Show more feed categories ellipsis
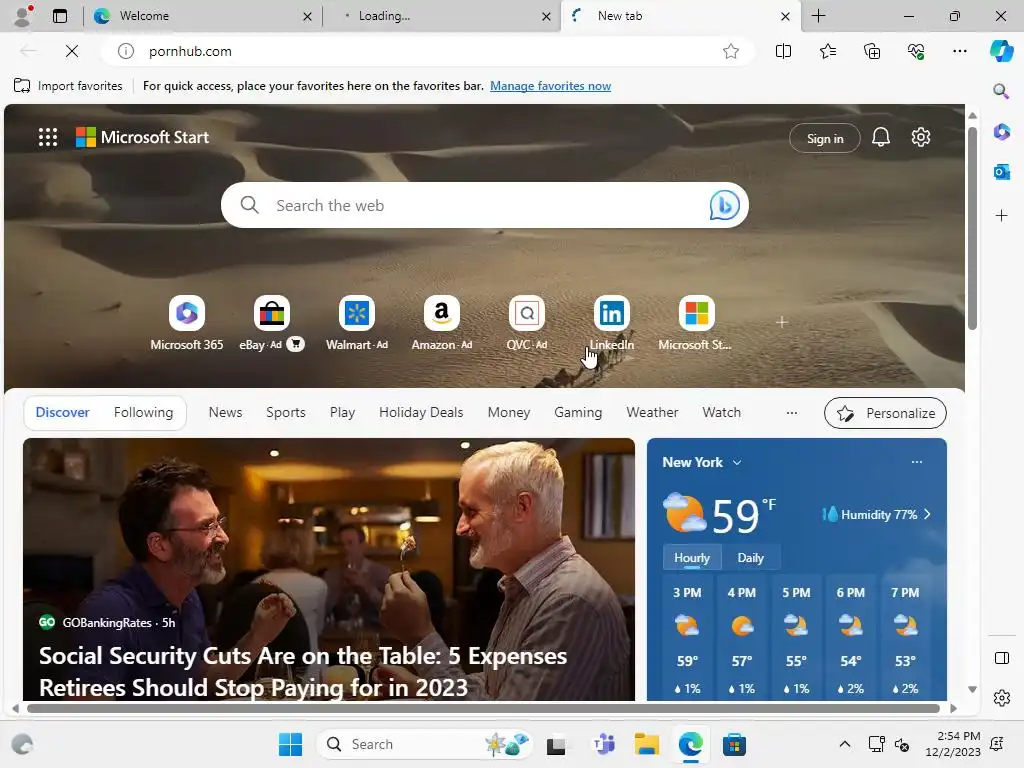Image resolution: width=1024 pixels, height=768 pixels. (x=792, y=412)
